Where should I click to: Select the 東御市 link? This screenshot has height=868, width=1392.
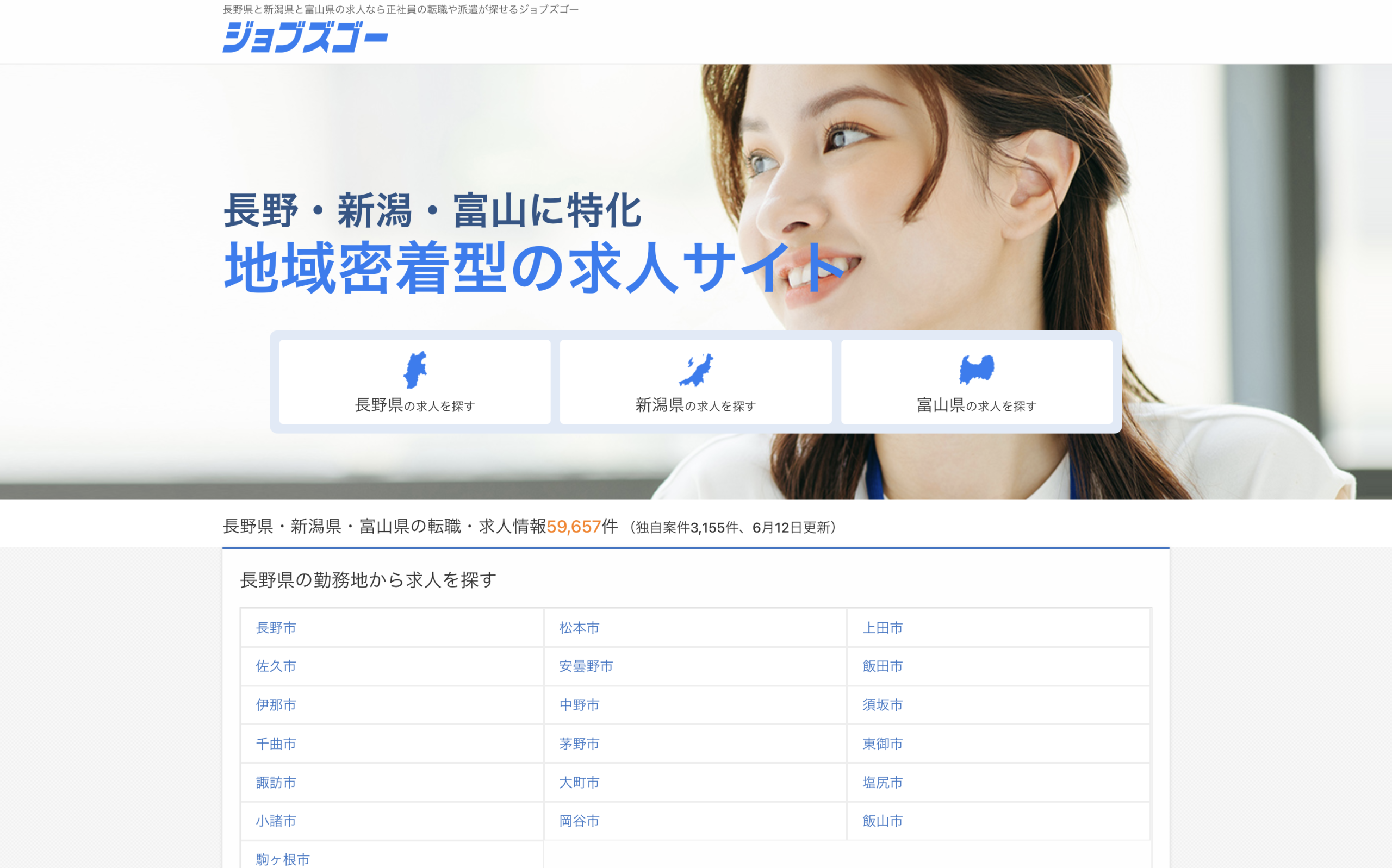click(882, 744)
